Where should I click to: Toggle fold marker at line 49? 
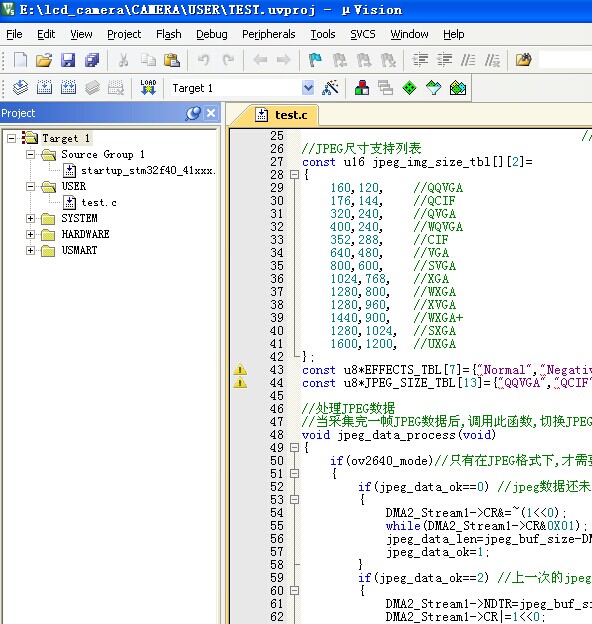294,448
